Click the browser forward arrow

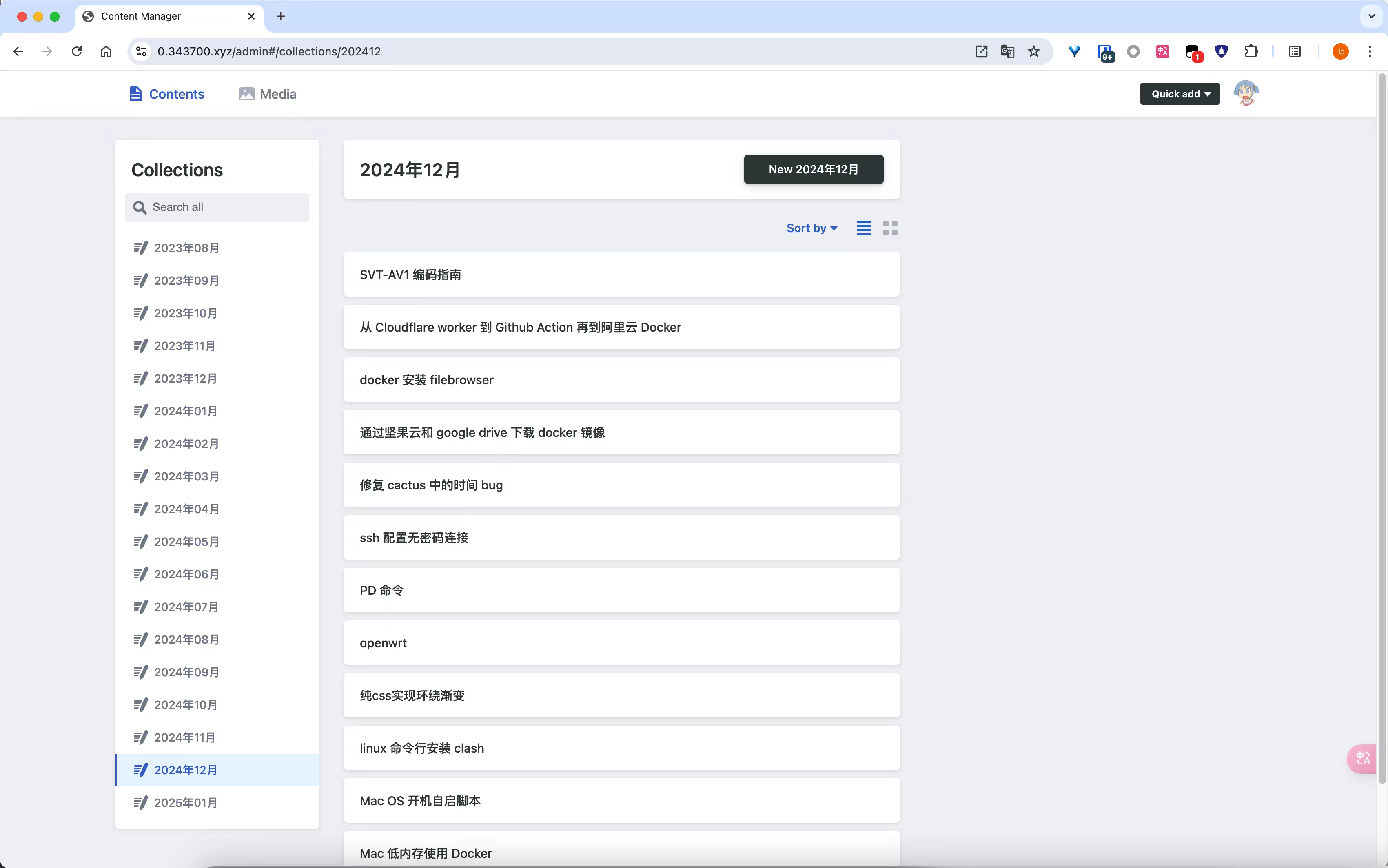tap(47, 52)
